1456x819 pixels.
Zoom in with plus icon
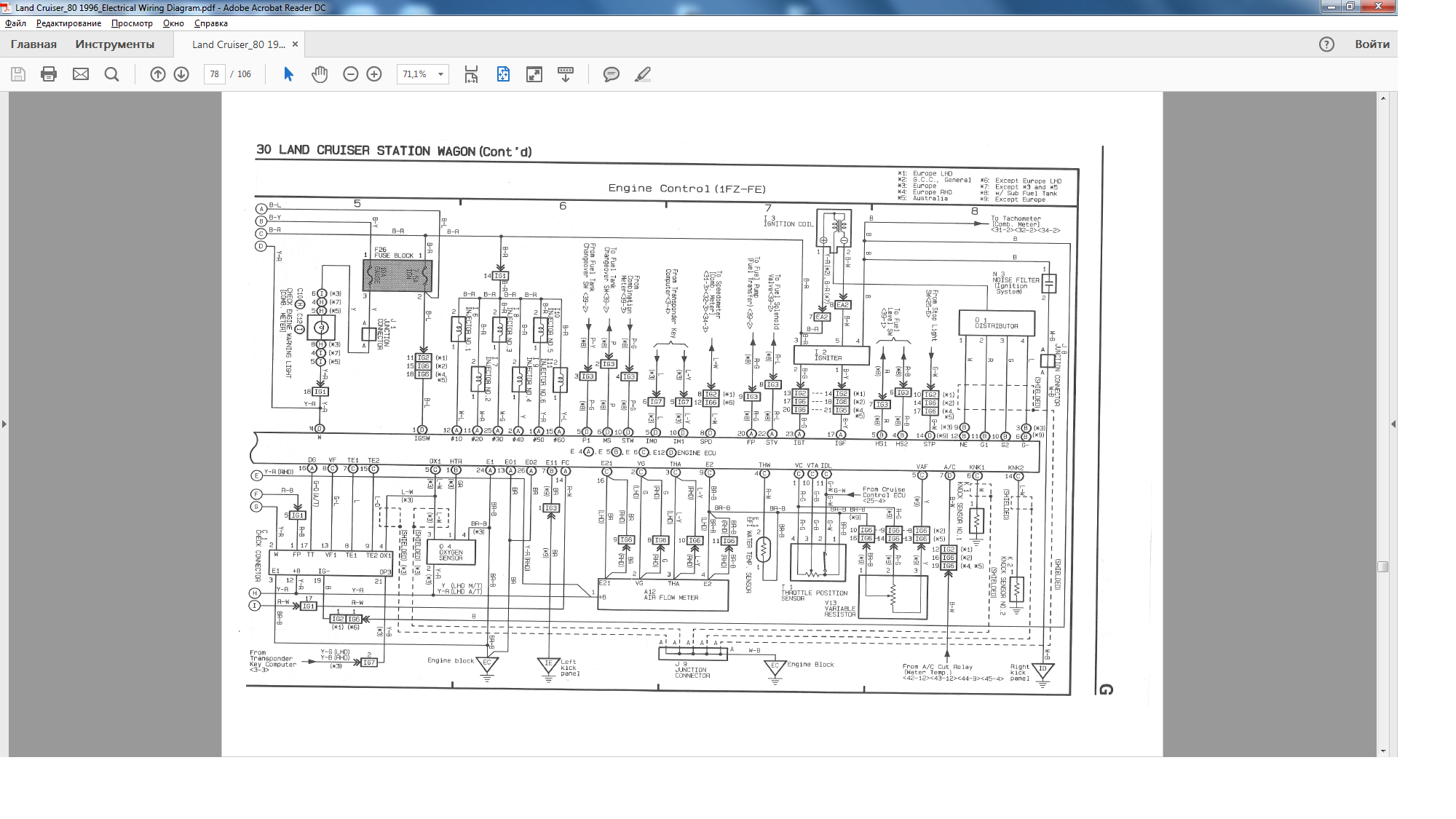374,74
